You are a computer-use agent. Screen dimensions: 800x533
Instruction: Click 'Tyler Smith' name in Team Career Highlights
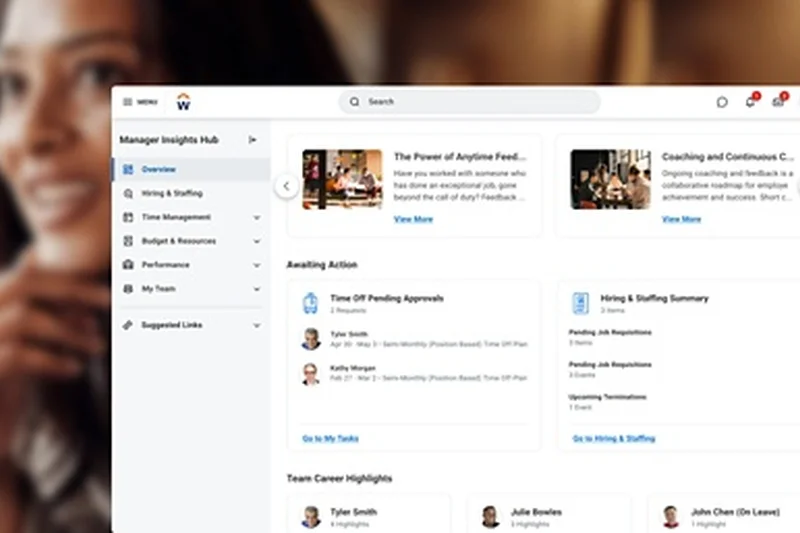(354, 512)
